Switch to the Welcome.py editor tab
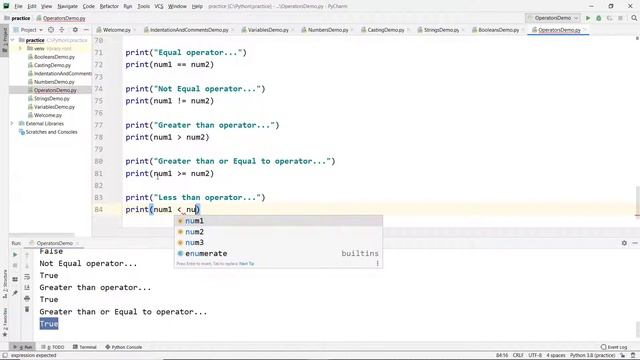Screen dimensions: 640x360 pyautogui.click(x=116, y=30)
